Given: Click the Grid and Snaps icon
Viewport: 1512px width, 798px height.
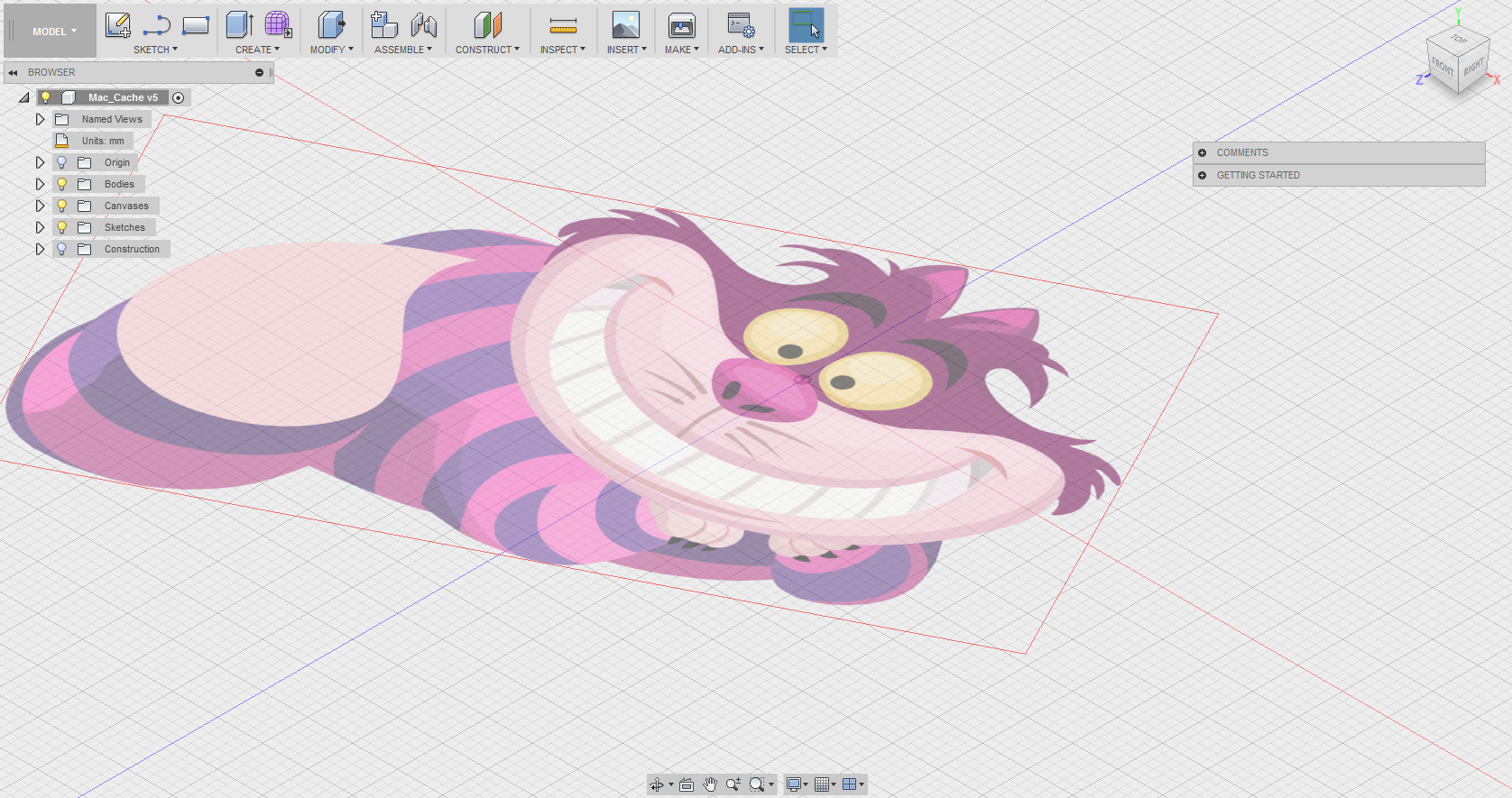Looking at the screenshot, I should (821, 784).
